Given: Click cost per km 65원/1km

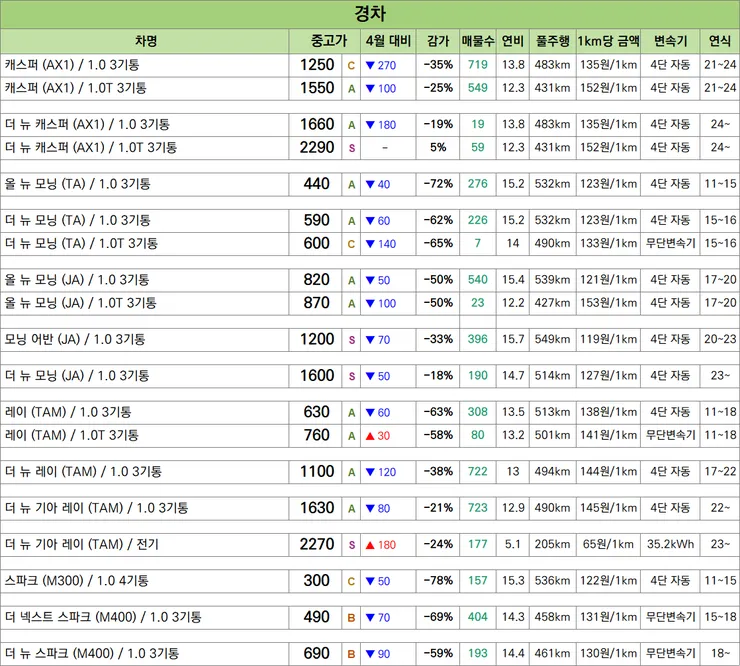Looking at the screenshot, I should tap(608, 544).
